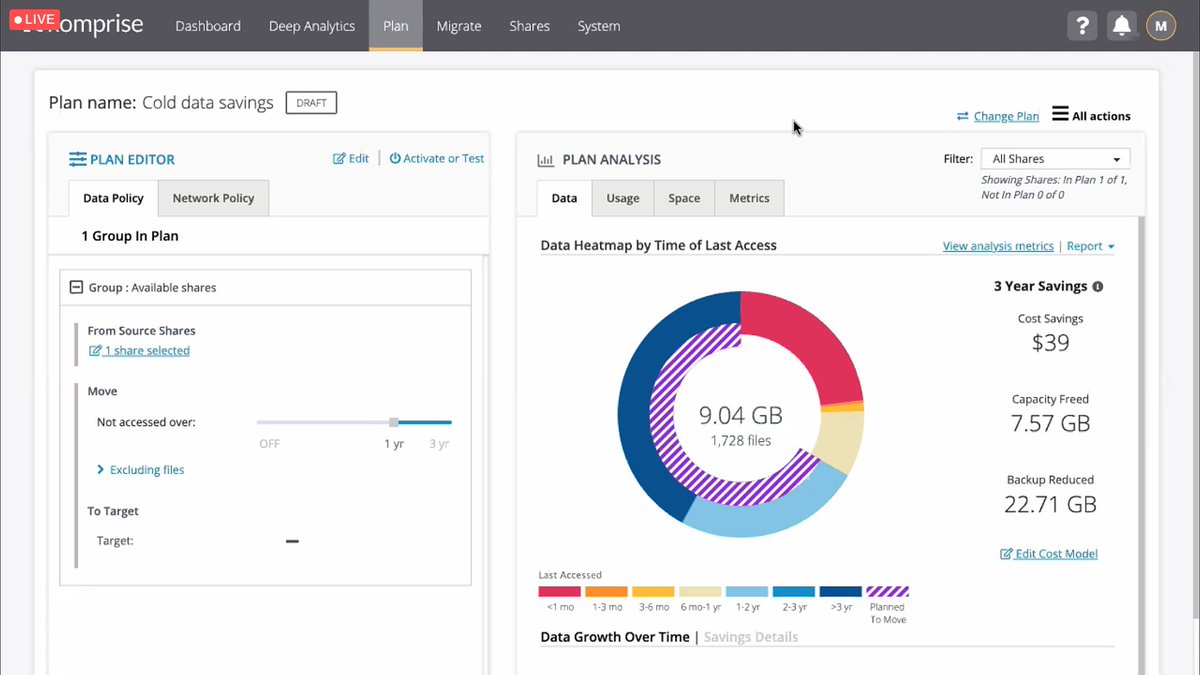Switch to the Metrics tab
Image resolution: width=1200 pixels, height=675 pixels.
pyautogui.click(x=749, y=198)
